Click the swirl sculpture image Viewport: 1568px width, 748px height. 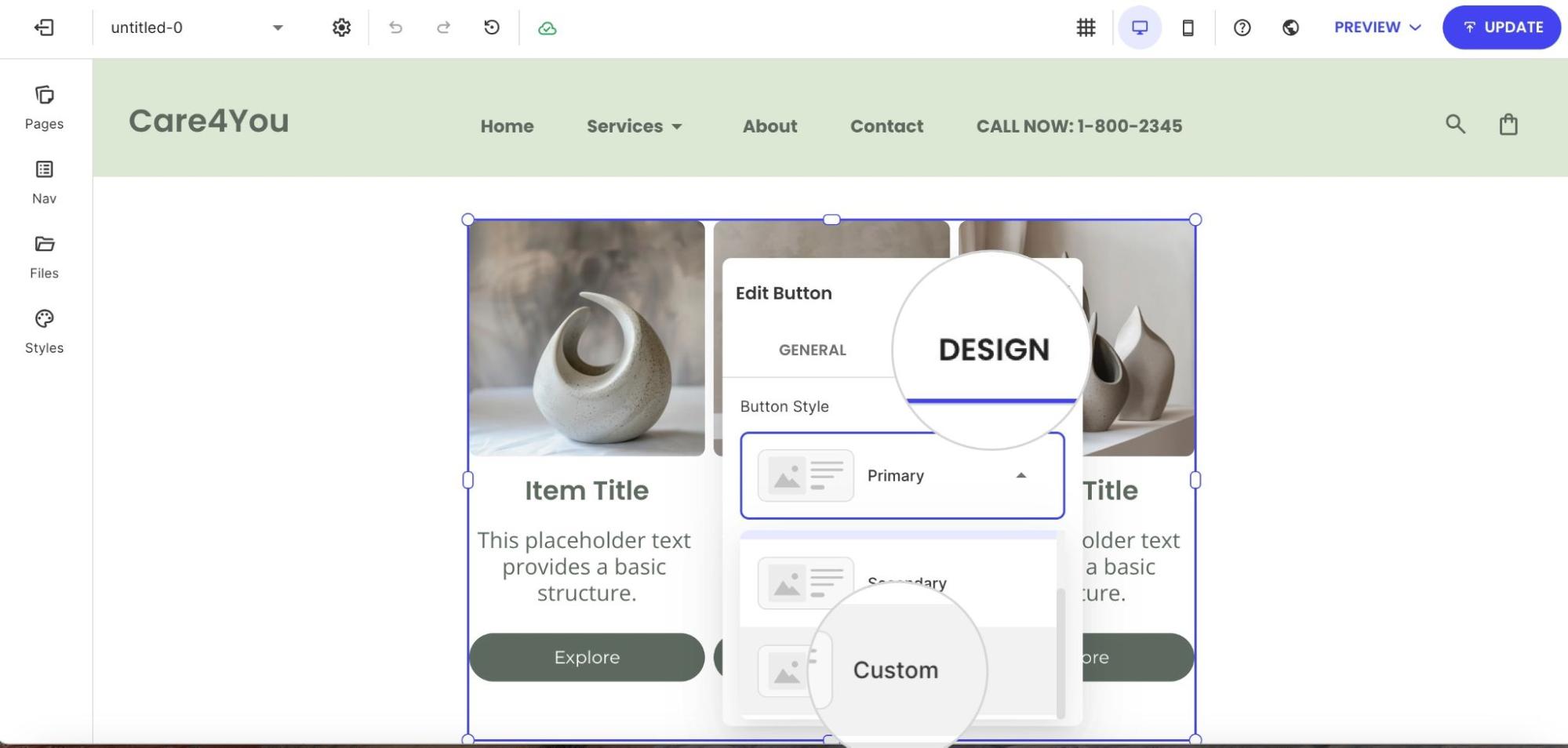[587, 338]
